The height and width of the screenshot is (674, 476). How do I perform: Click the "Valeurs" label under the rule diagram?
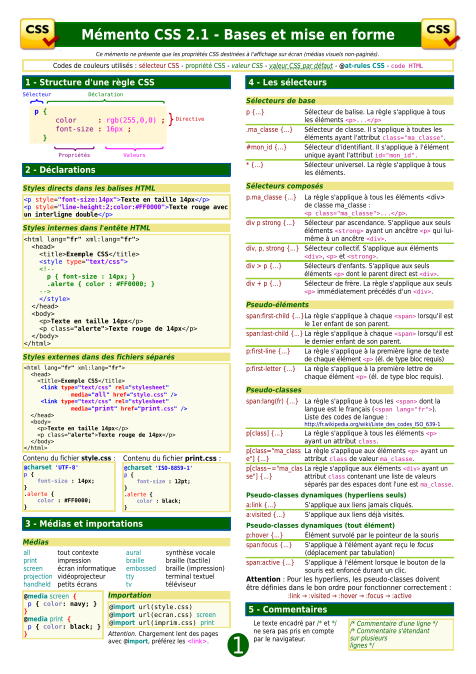tap(134, 155)
